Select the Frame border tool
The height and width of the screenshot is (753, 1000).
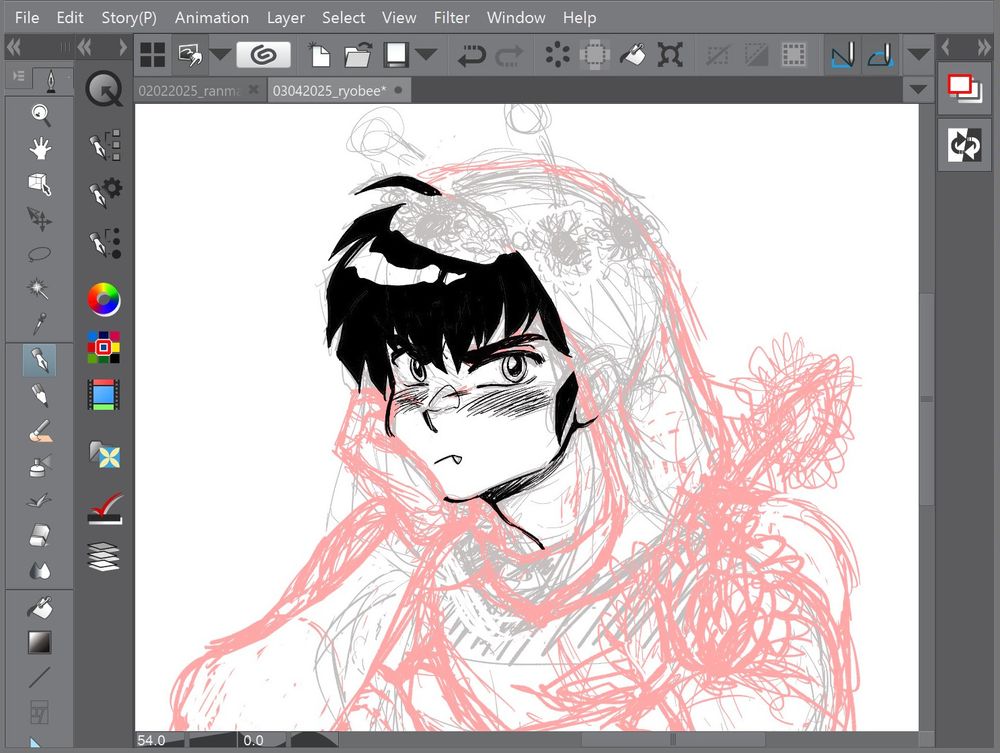point(40,712)
